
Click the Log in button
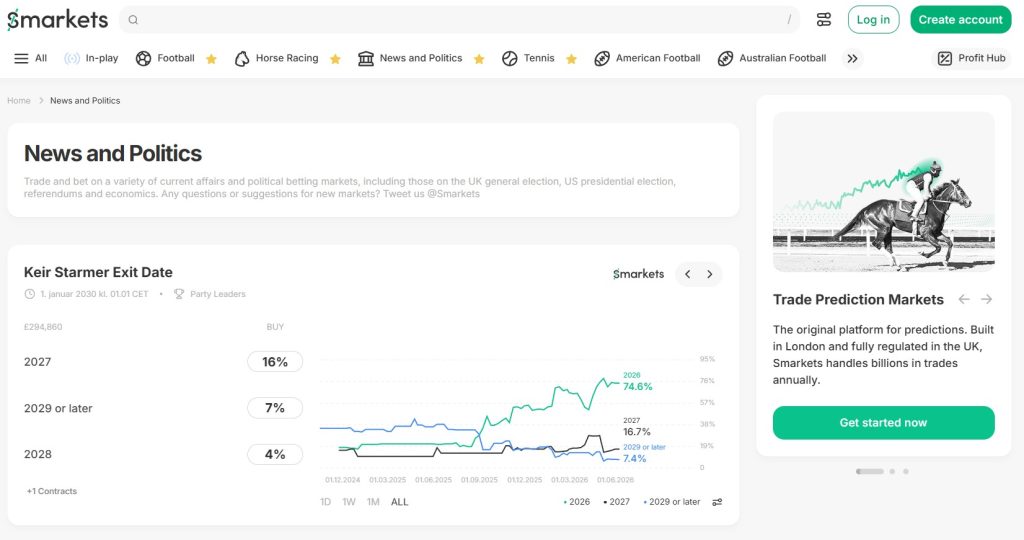[873, 20]
